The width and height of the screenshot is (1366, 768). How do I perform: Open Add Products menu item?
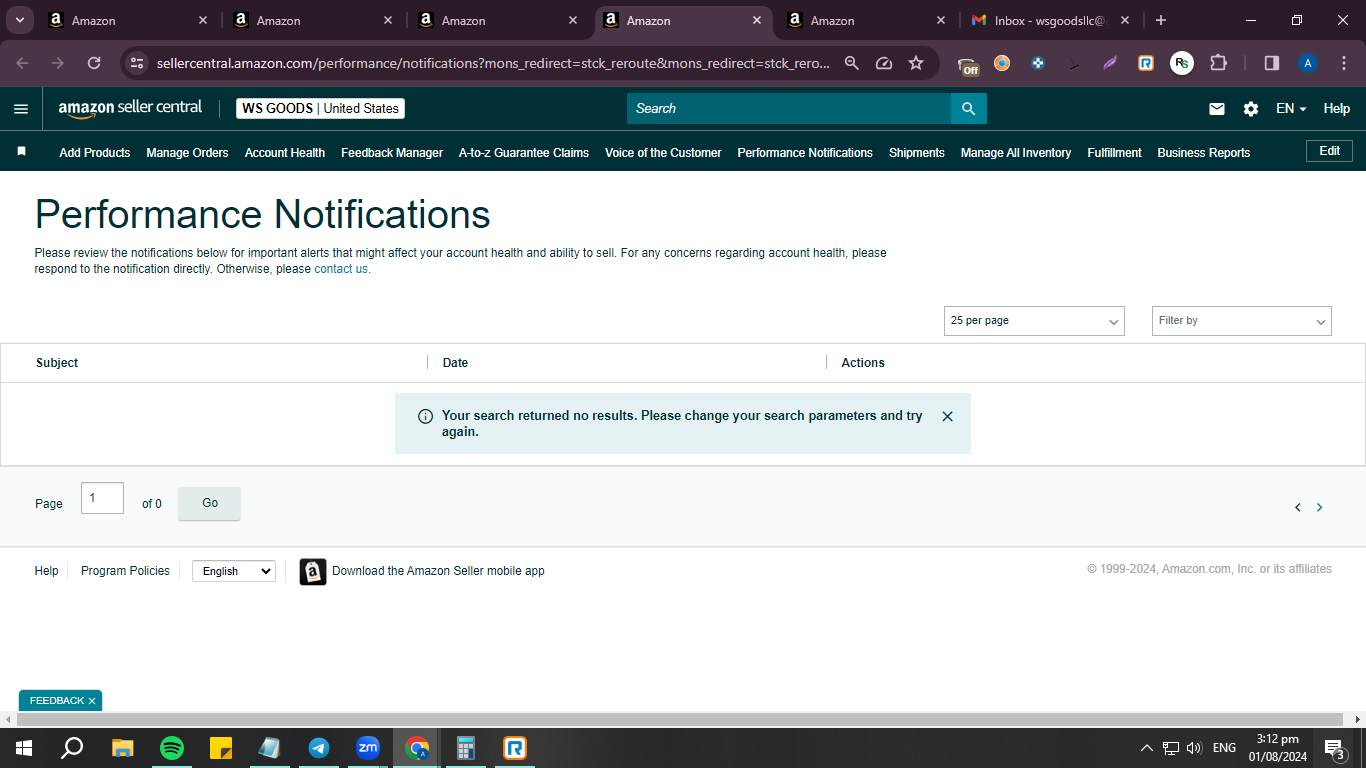coord(95,153)
